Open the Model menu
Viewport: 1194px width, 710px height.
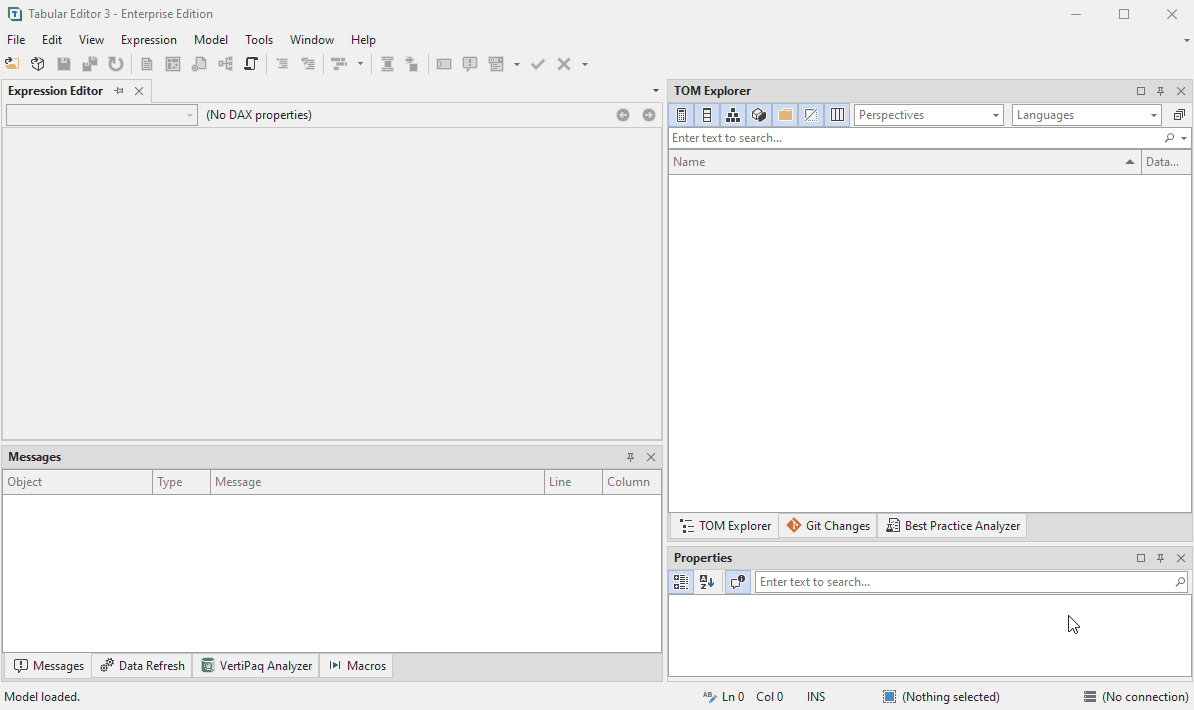[x=211, y=39]
